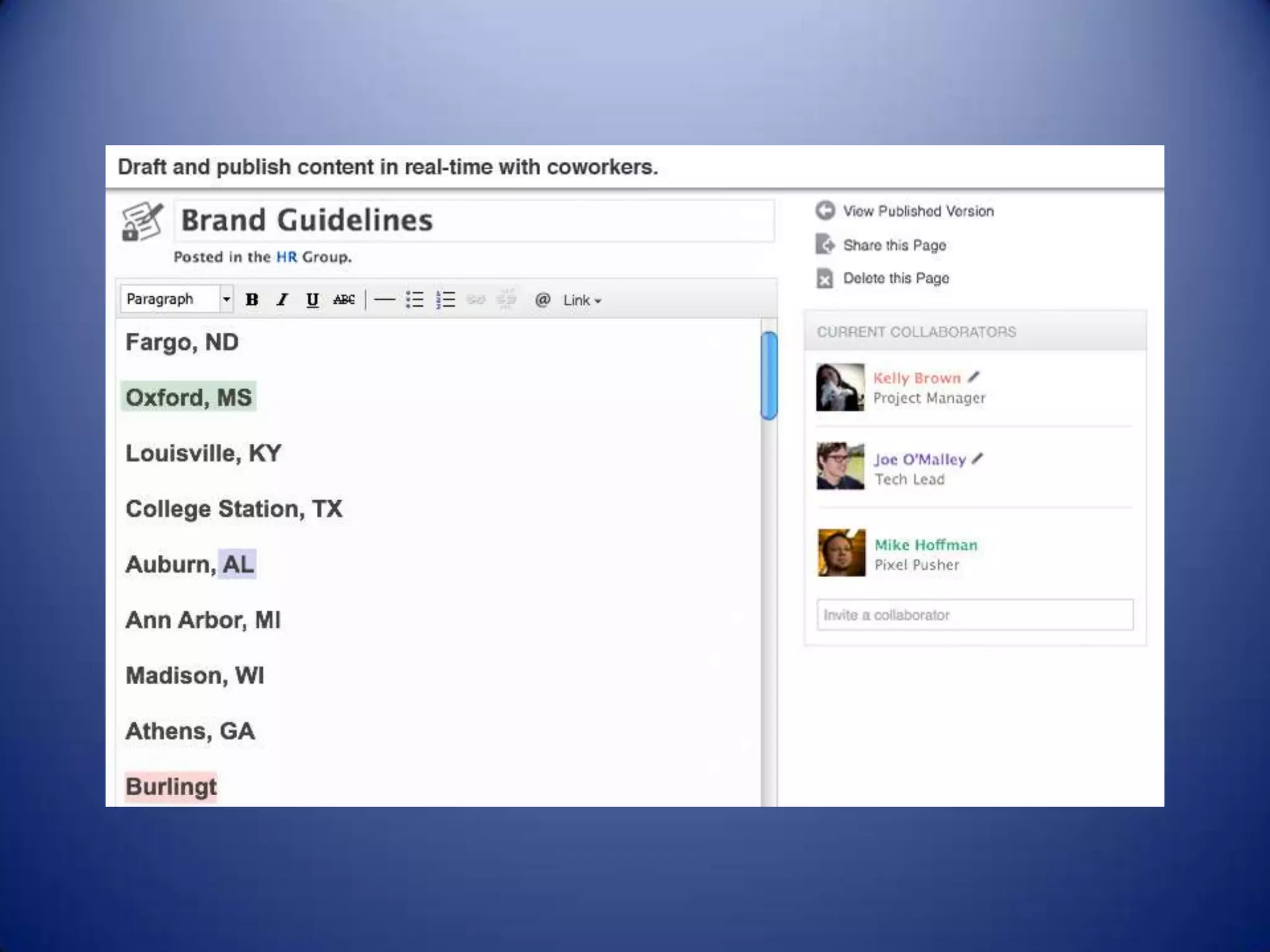
Task: Toggle italic text formatting
Action: (282, 300)
